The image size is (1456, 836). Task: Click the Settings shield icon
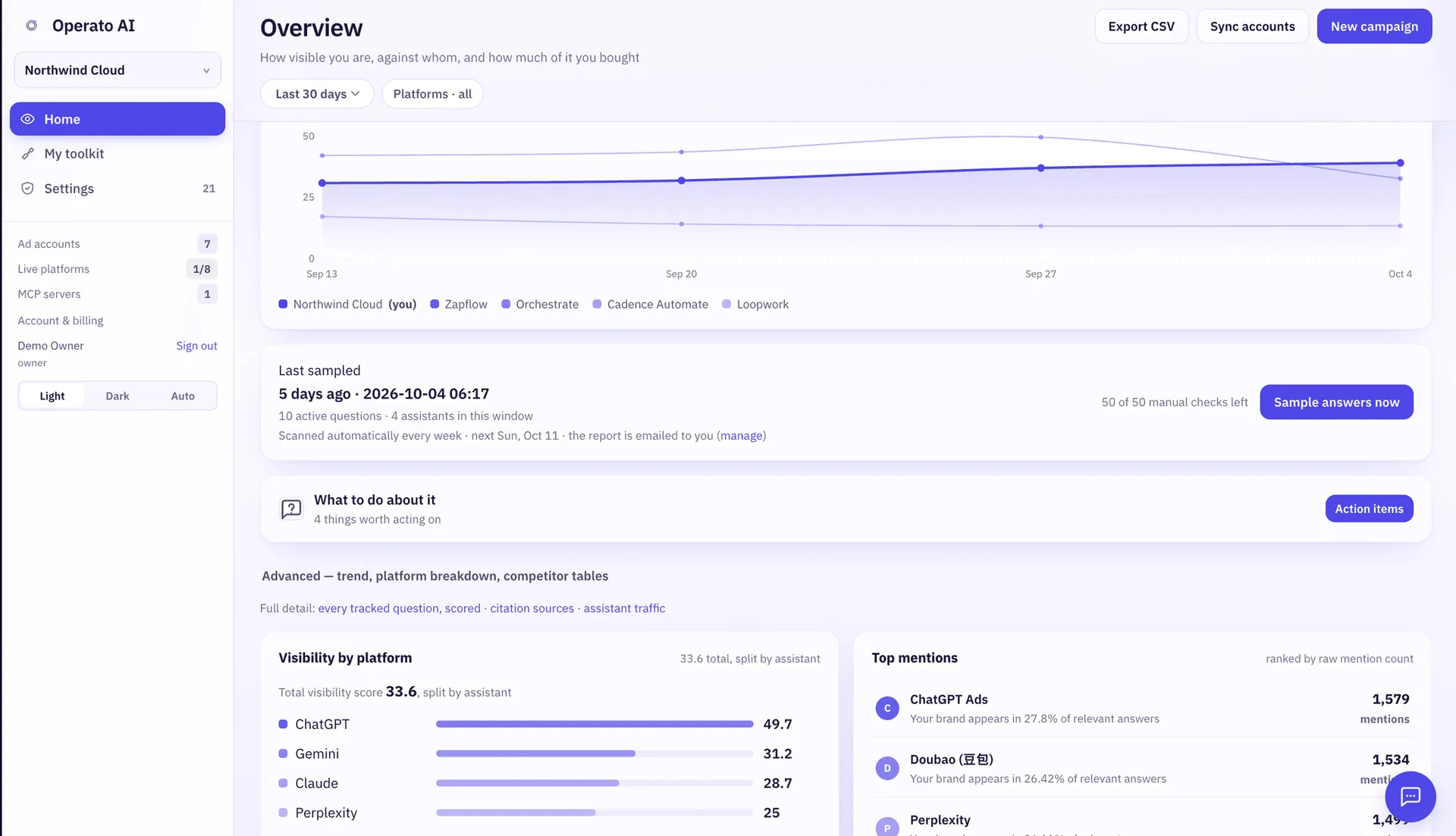27,189
